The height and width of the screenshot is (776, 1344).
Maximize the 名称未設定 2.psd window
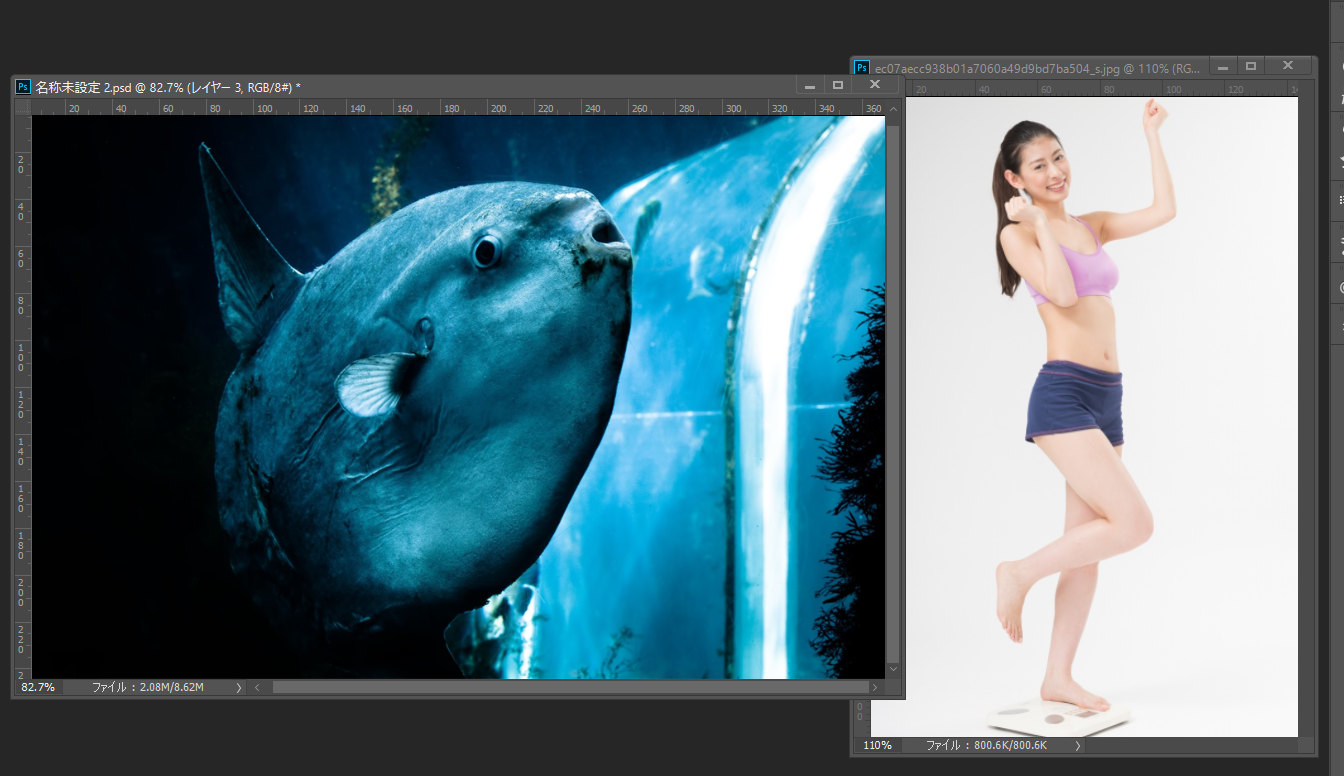(x=838, y=86)
